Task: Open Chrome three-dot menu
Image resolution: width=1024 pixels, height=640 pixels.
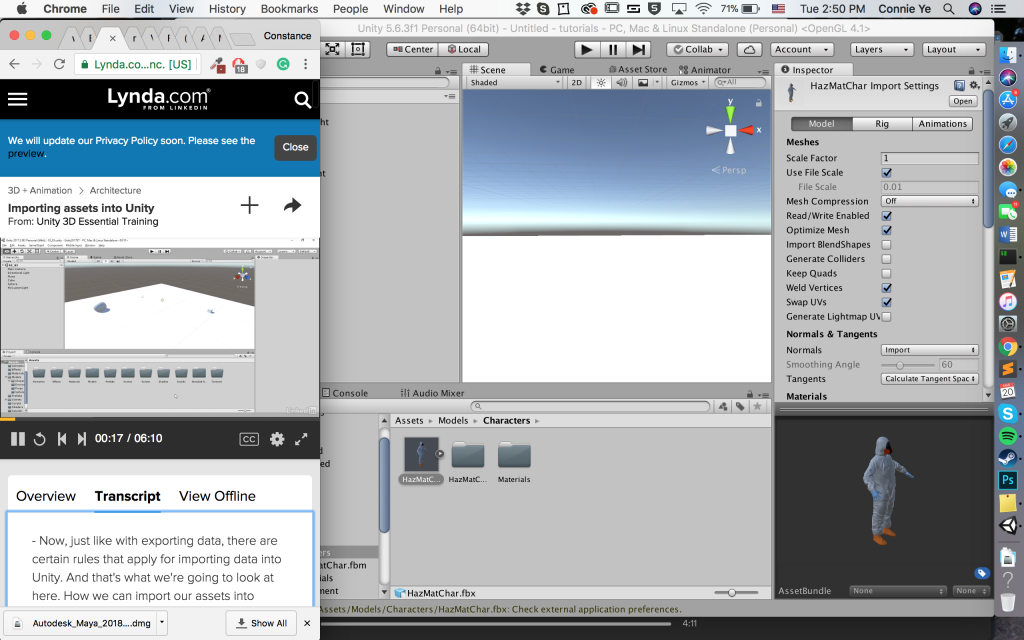Action: pyautogui.click(x=306, y=64)
